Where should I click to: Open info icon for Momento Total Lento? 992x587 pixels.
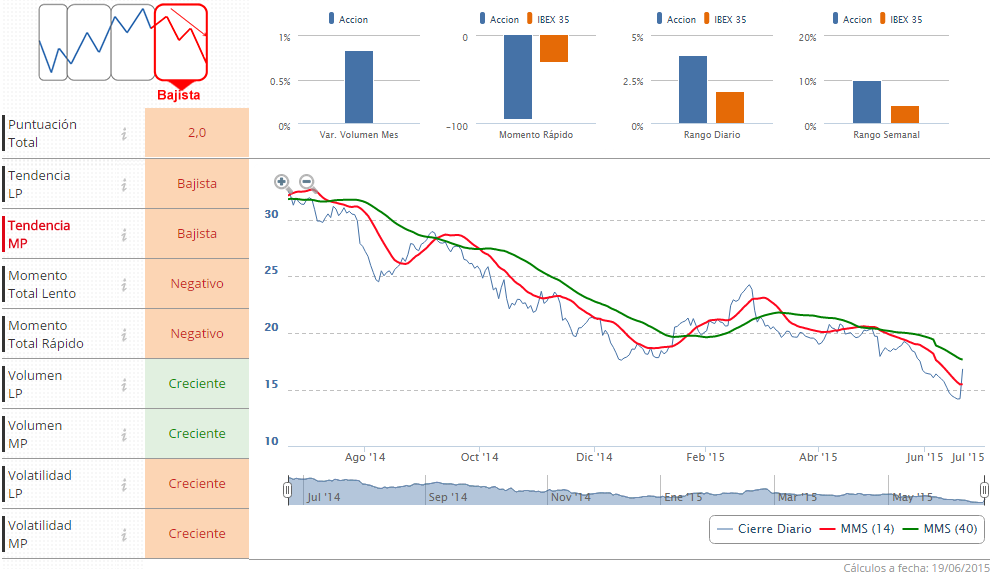point(124,284)
